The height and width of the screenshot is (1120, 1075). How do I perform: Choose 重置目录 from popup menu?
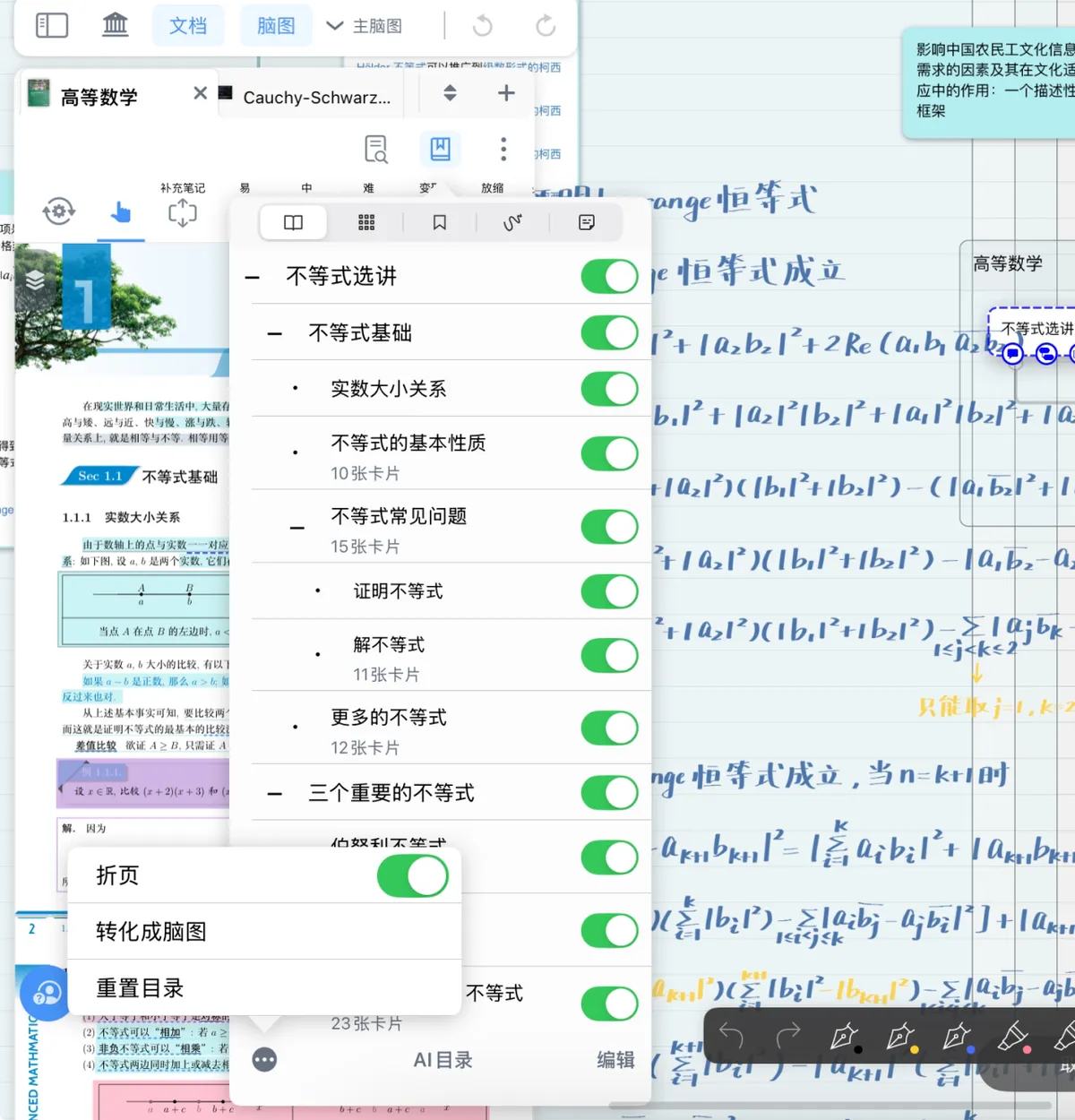pos(264,988)
